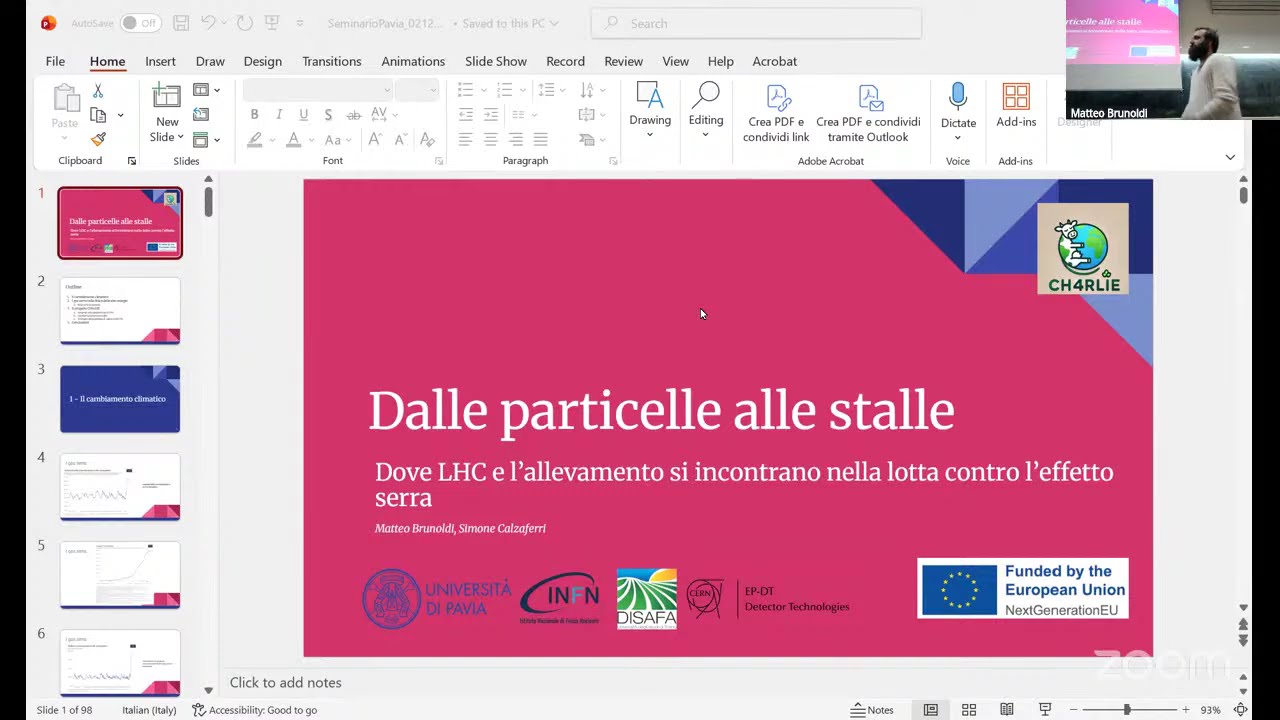Viewport: 1280px width, 720px height.
Task: Align text to the right
Action: tap(516, 140)
